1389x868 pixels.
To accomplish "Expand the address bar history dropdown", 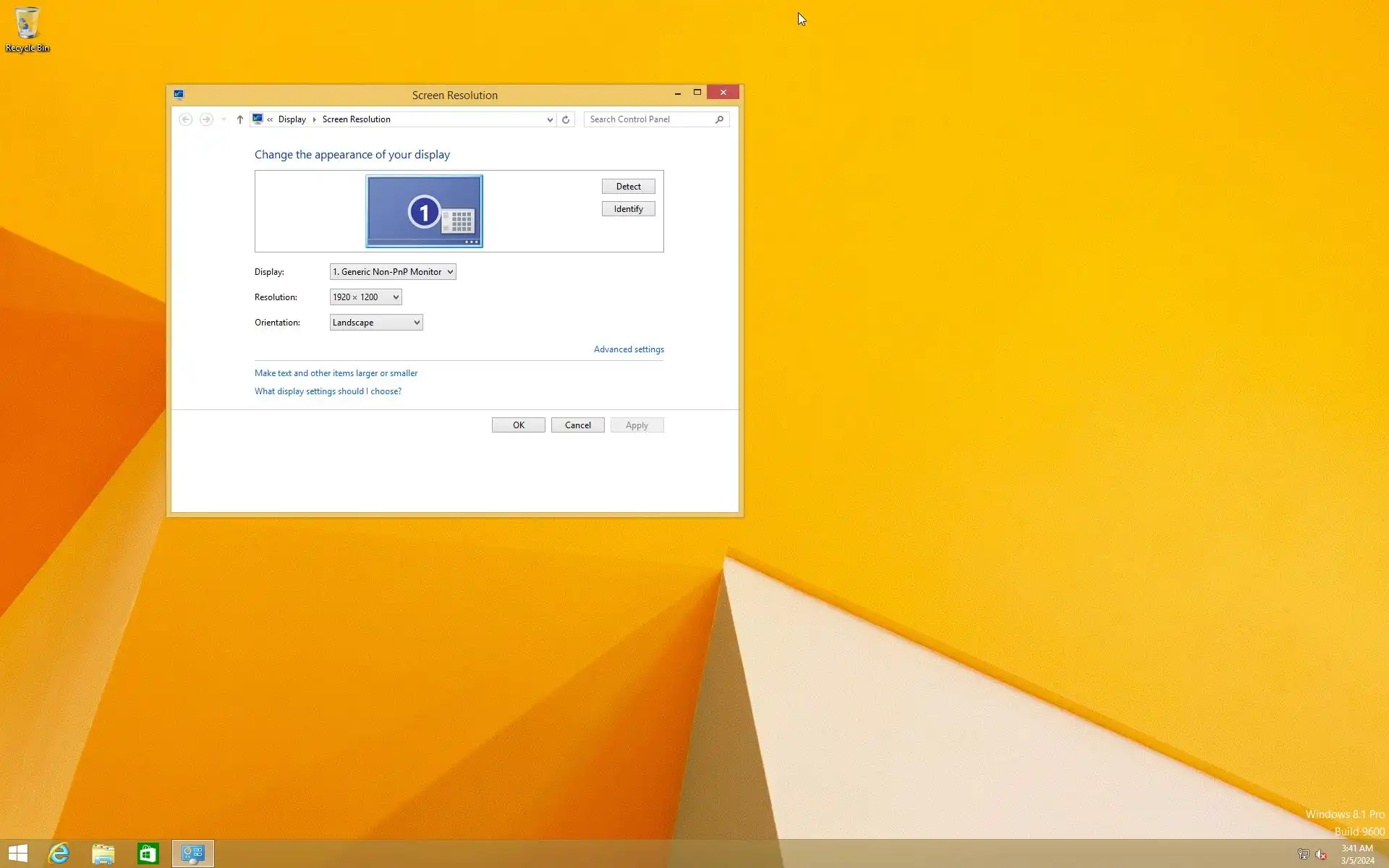I will [550, 119].
